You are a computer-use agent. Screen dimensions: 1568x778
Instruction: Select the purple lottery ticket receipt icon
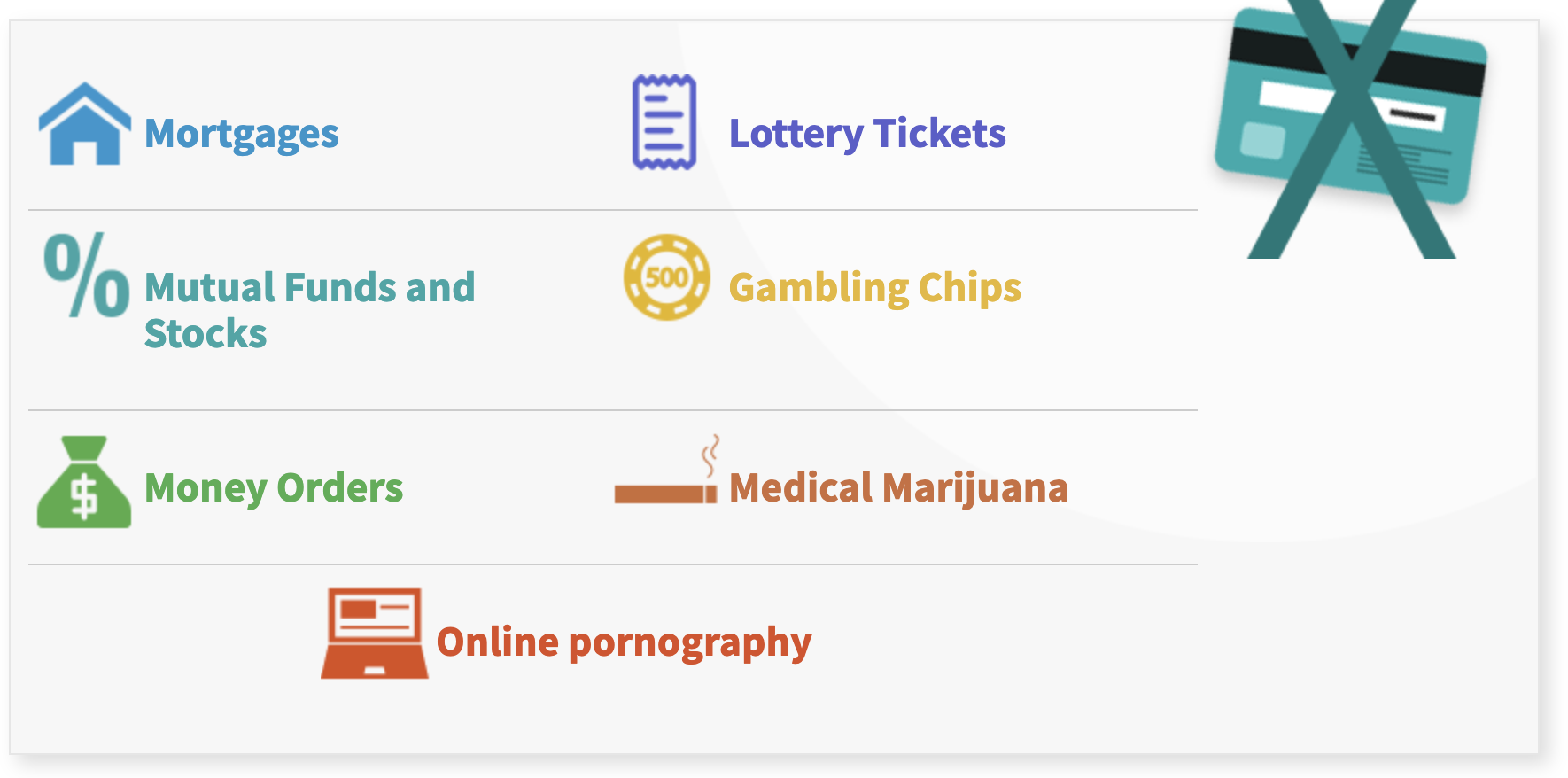coord(664,122)
